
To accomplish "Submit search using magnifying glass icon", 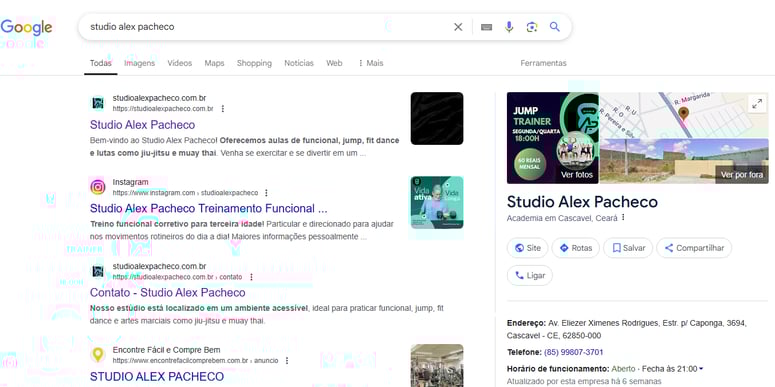I will (555, 27).
